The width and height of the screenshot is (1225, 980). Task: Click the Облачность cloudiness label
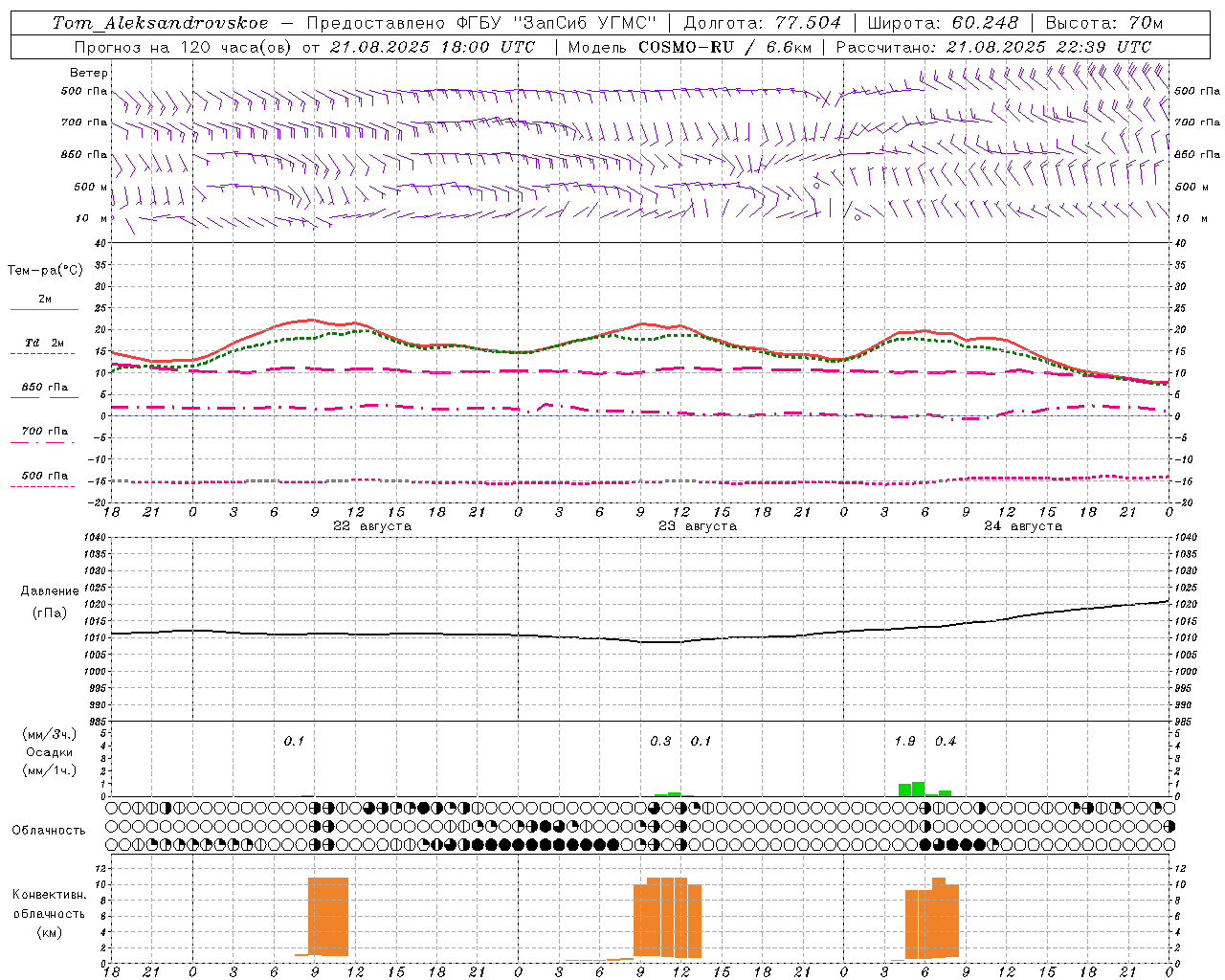[x=49, y=830]
